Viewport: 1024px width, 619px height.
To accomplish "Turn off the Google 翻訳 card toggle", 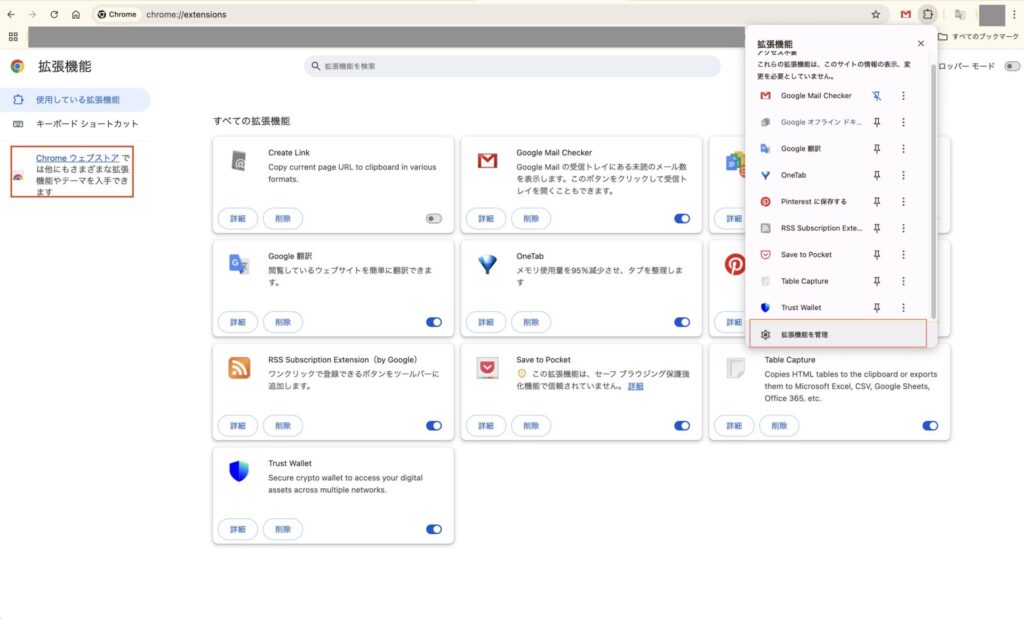I will pyautogui.click(x=434, y=322).
